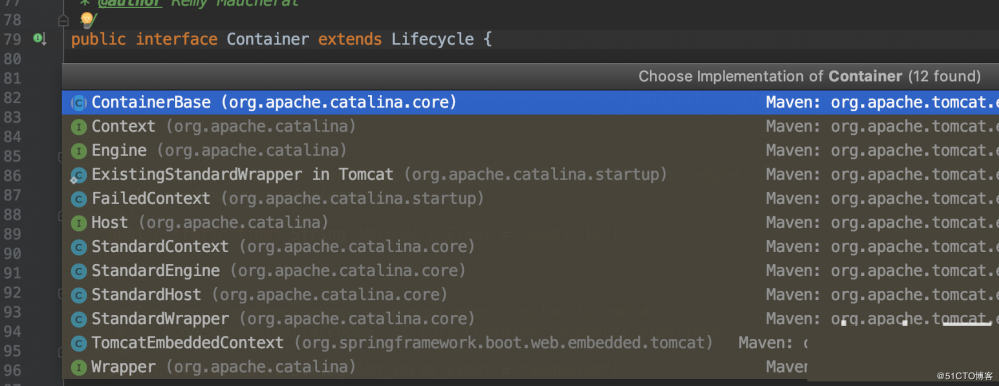Click the Wrapper interface icon
999x386 pixels.
[78, 368]
